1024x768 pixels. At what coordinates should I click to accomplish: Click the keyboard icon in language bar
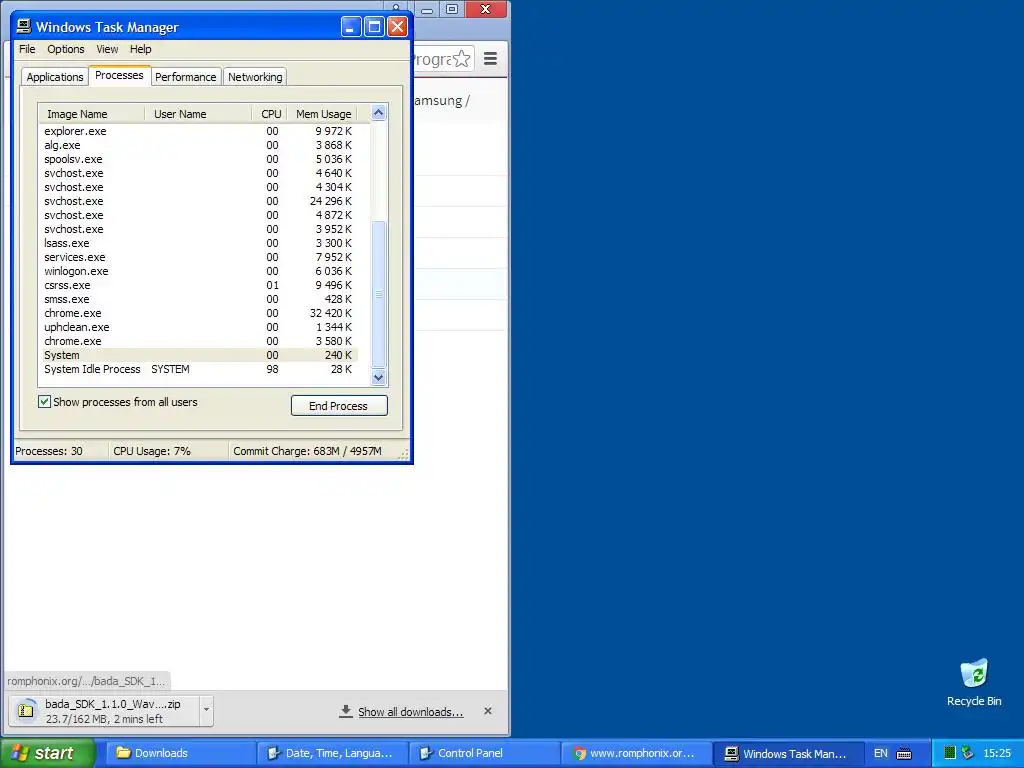click(x=904, y=754)
